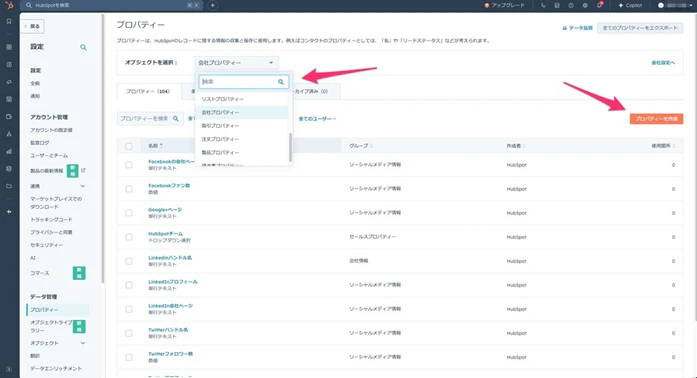Choose 取引プロパティー from the dropdown list

point(242,125)
